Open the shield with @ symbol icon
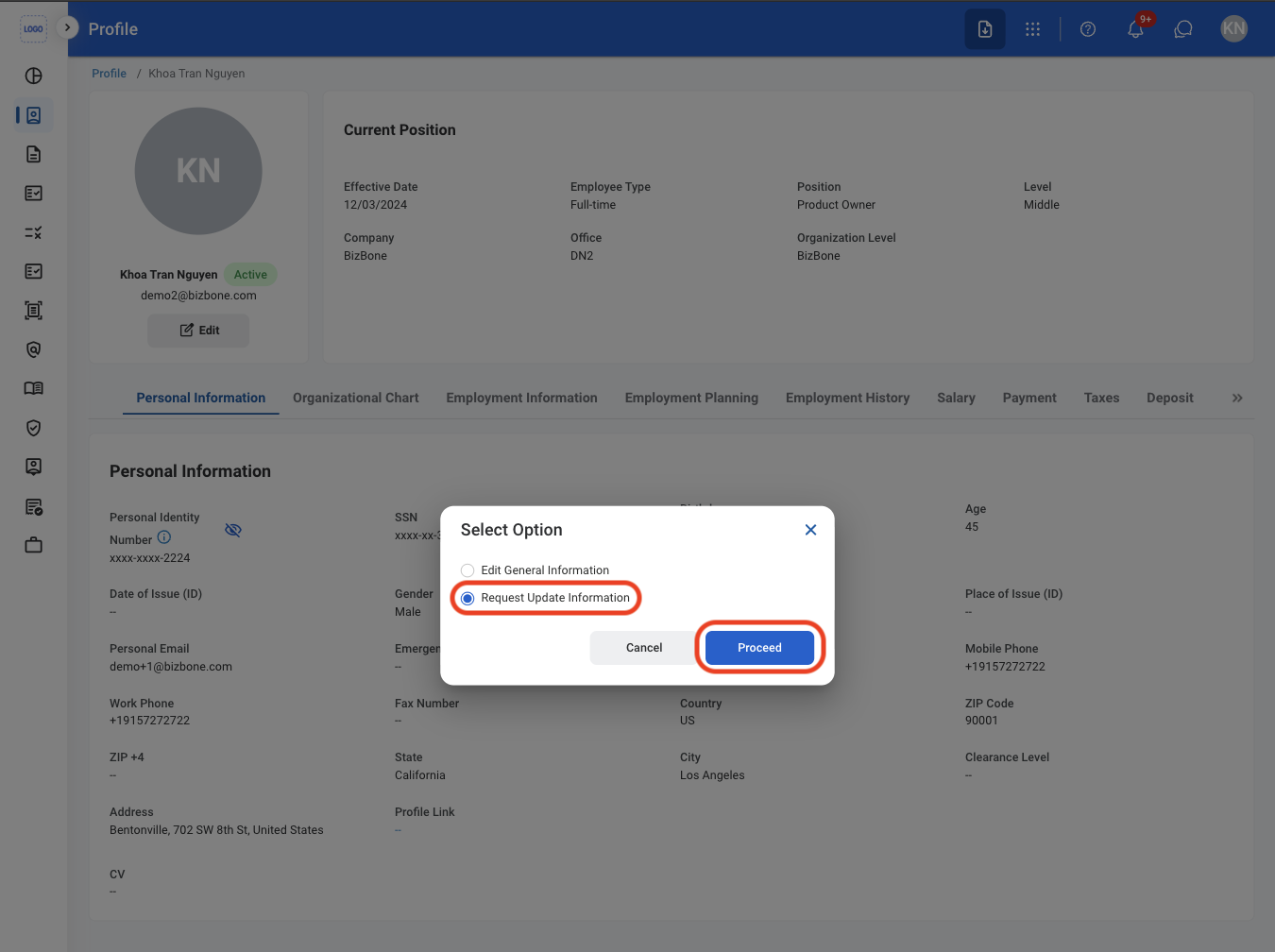Viewport: 1275px width, 952px height. [34, 349]
